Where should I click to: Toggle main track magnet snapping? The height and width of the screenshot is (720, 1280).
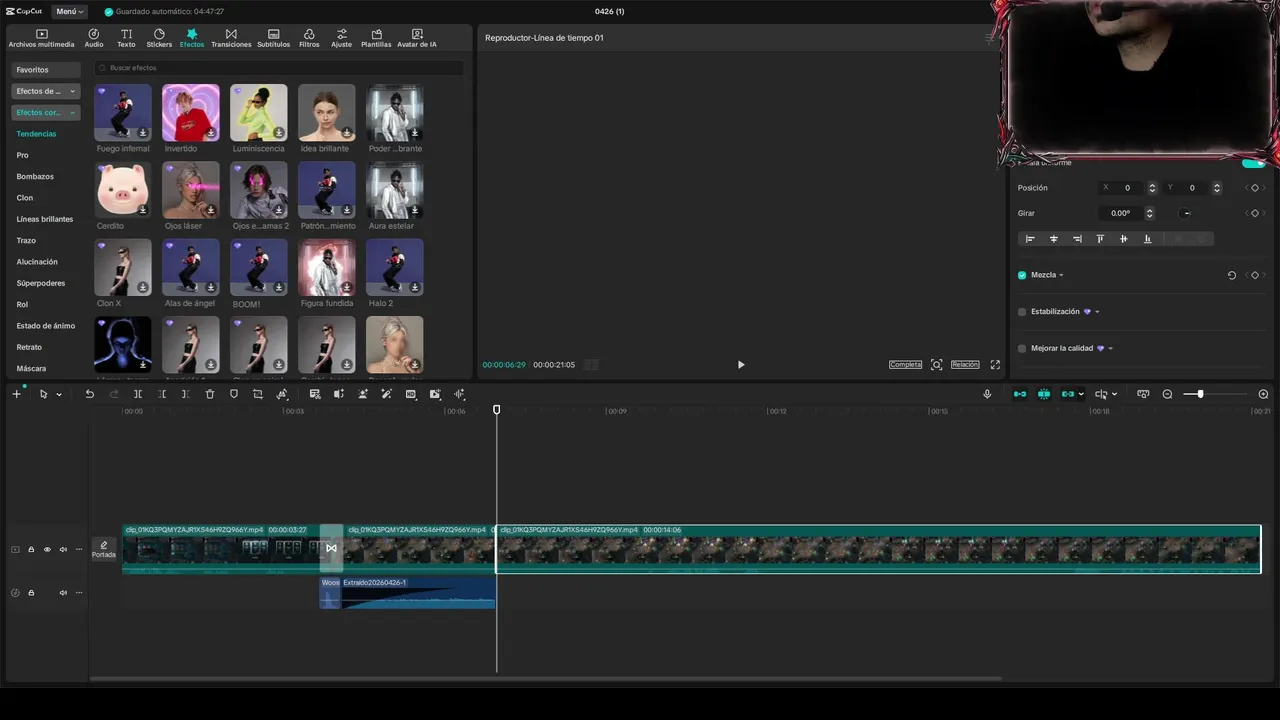(x=1020, y=394)
